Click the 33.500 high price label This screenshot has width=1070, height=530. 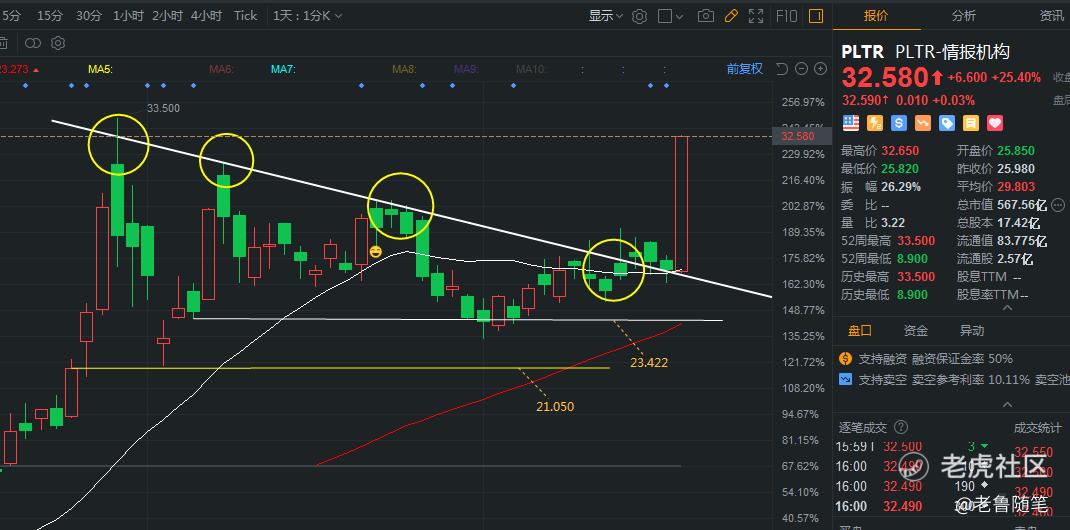pyautogui.click(x=163, y=108)
